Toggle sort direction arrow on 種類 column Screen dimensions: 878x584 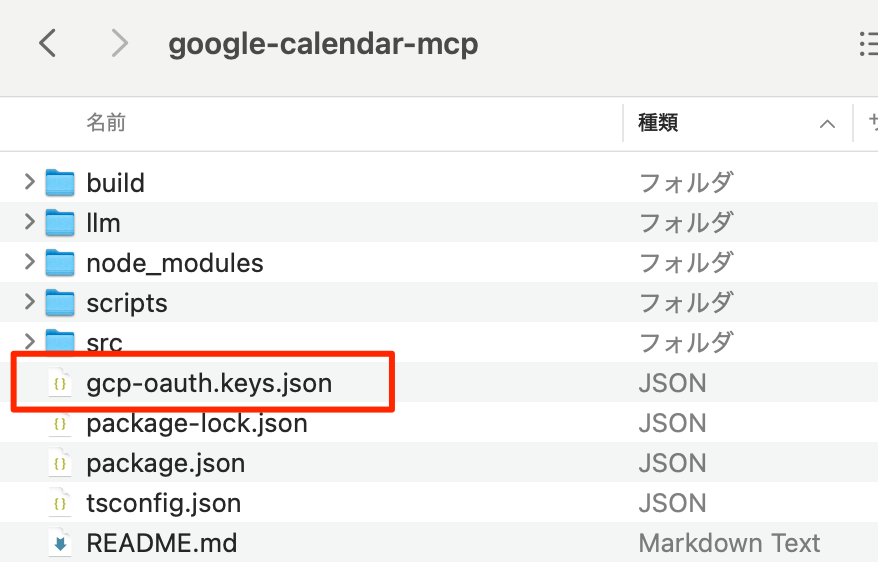coord(827,124)
